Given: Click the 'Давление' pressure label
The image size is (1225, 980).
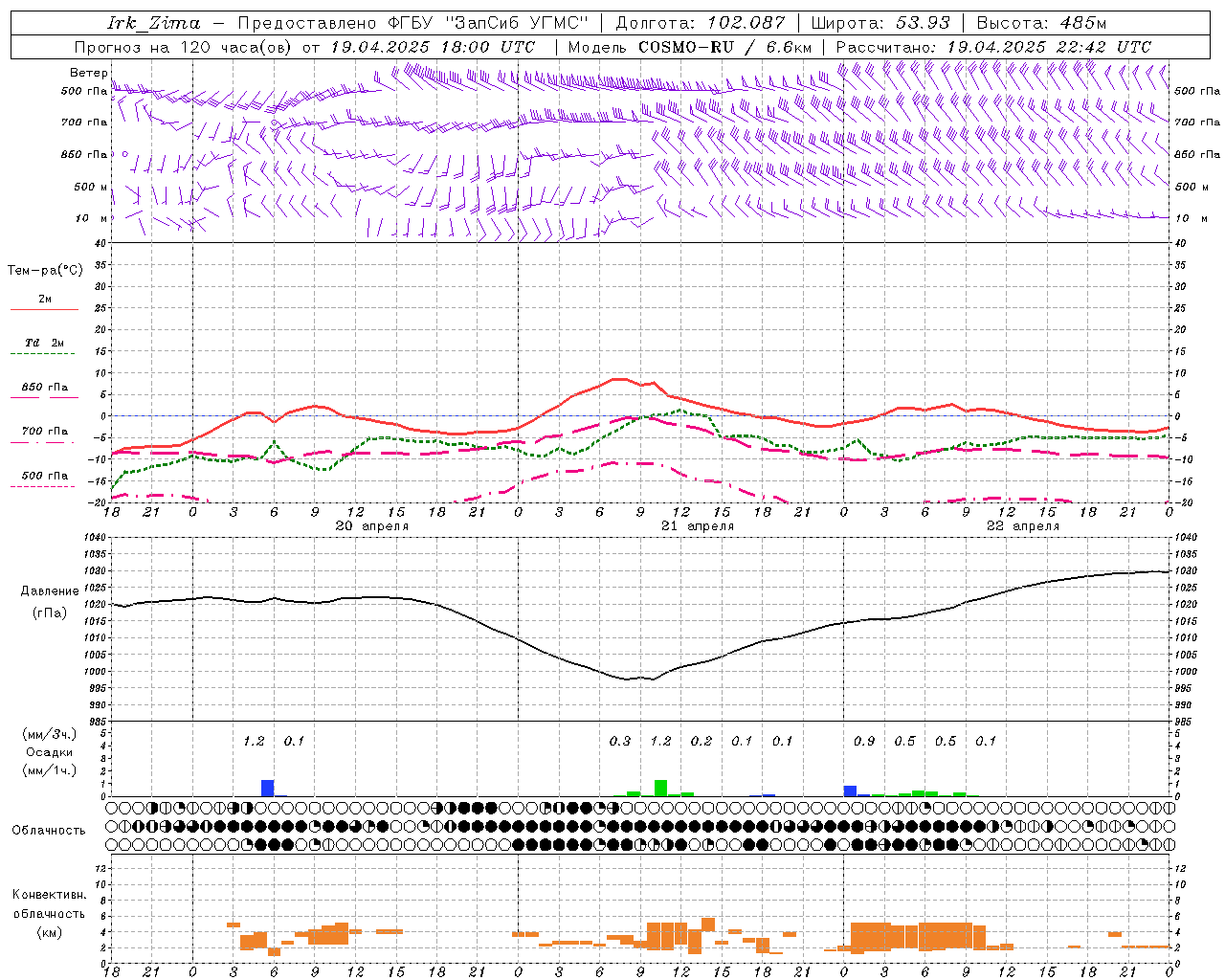Looking at the screenshot, I should click(50, 591).
